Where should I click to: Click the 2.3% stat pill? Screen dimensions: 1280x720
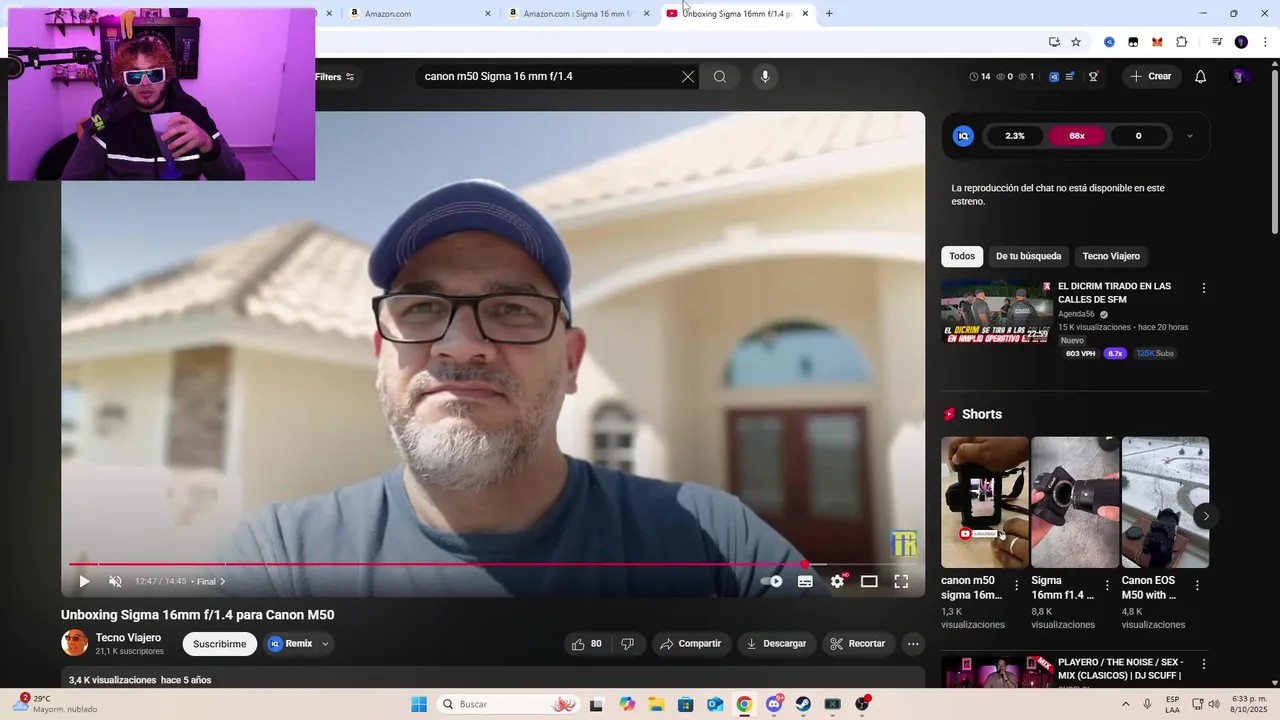[x=1015, y=136]
